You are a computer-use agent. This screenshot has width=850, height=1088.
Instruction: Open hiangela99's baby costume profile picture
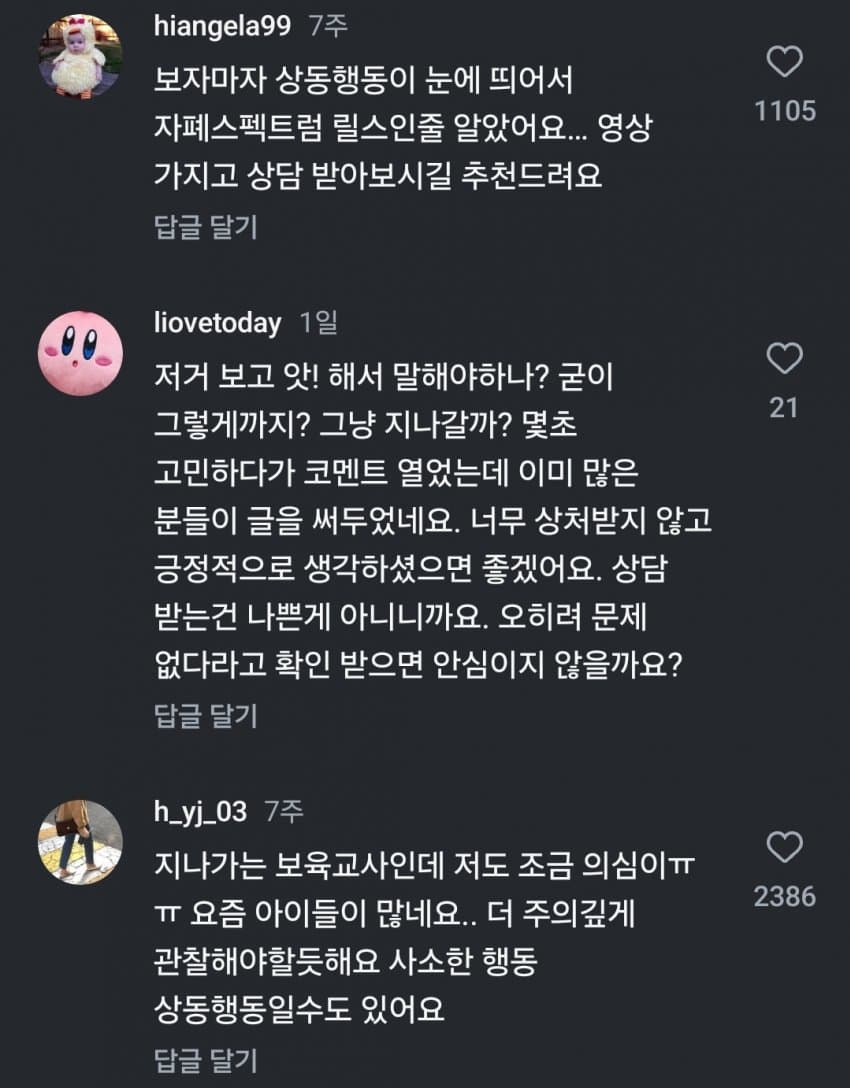coord(80,56)
